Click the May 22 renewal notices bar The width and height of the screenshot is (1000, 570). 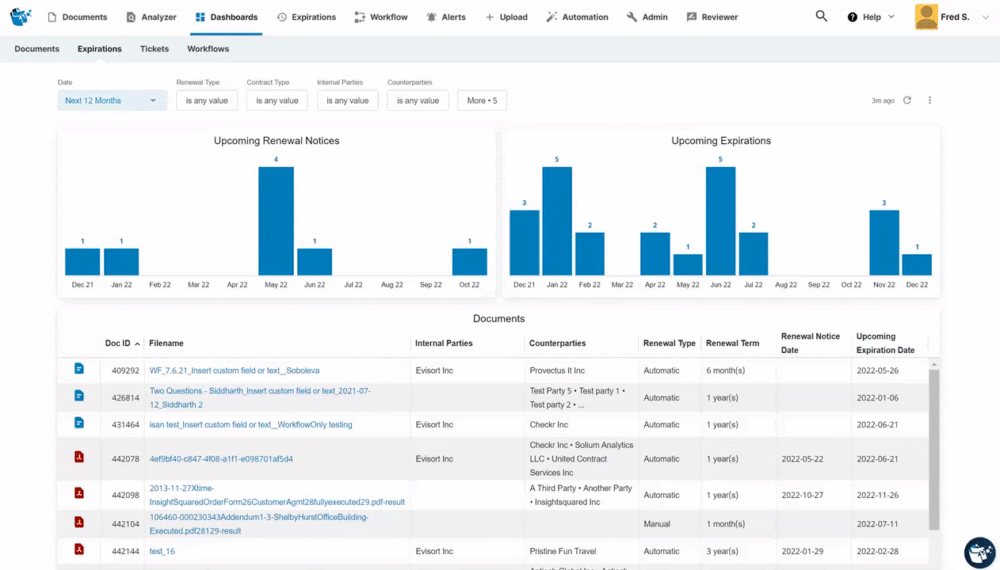pos(276,221)
